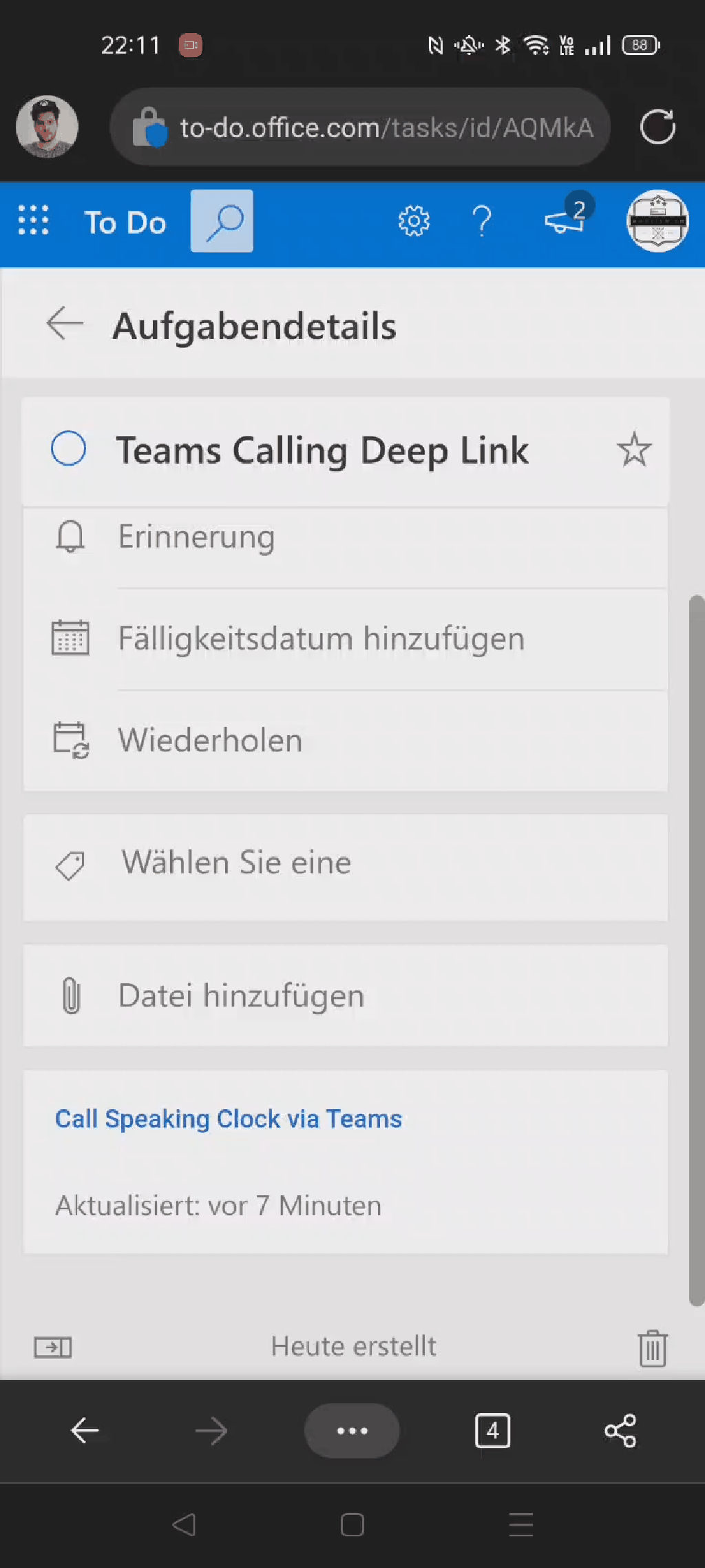Viewport: 705px width, 1568px height.
Task: Open the Call Speaking Clock via Teams link
Action: click(228, 1118)
